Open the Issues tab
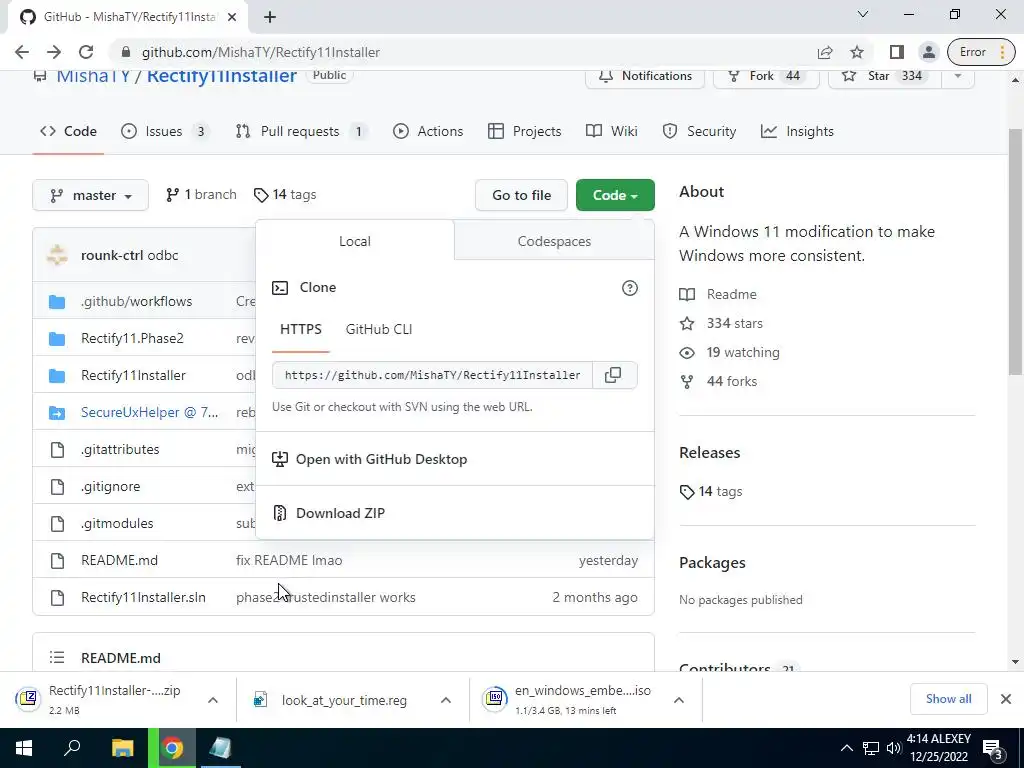 coord(165,131)
